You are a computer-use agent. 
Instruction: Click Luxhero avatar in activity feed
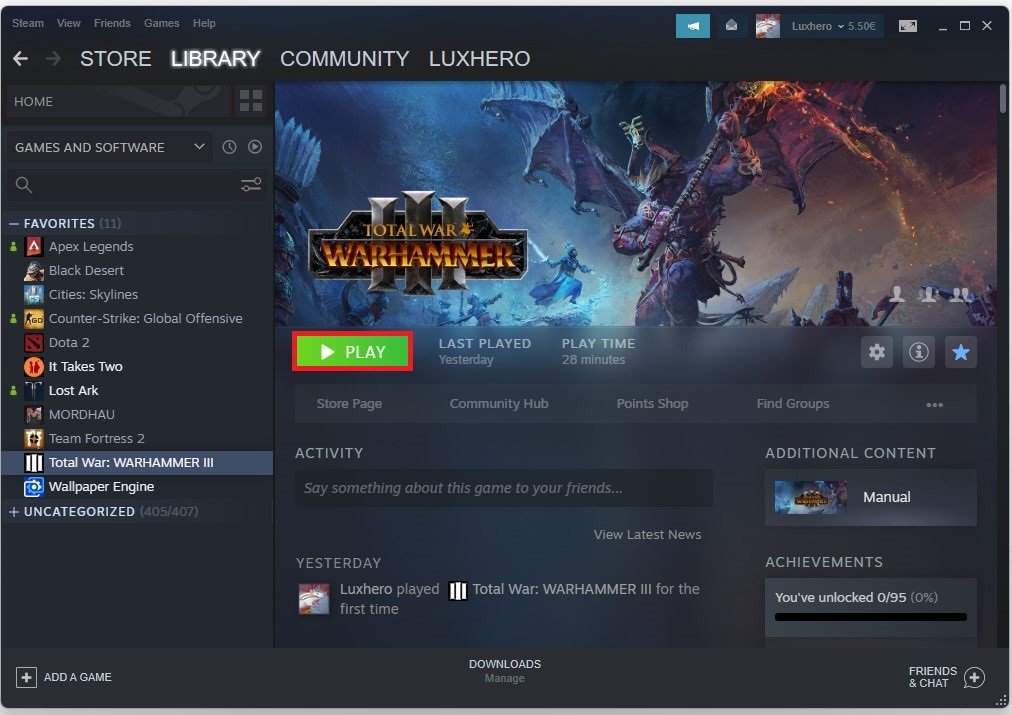(x=314, y=598)
